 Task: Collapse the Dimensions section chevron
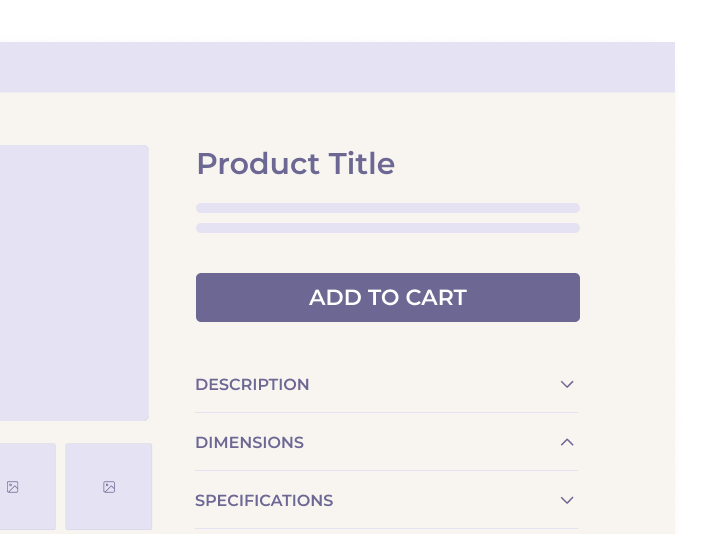(567, 442)
